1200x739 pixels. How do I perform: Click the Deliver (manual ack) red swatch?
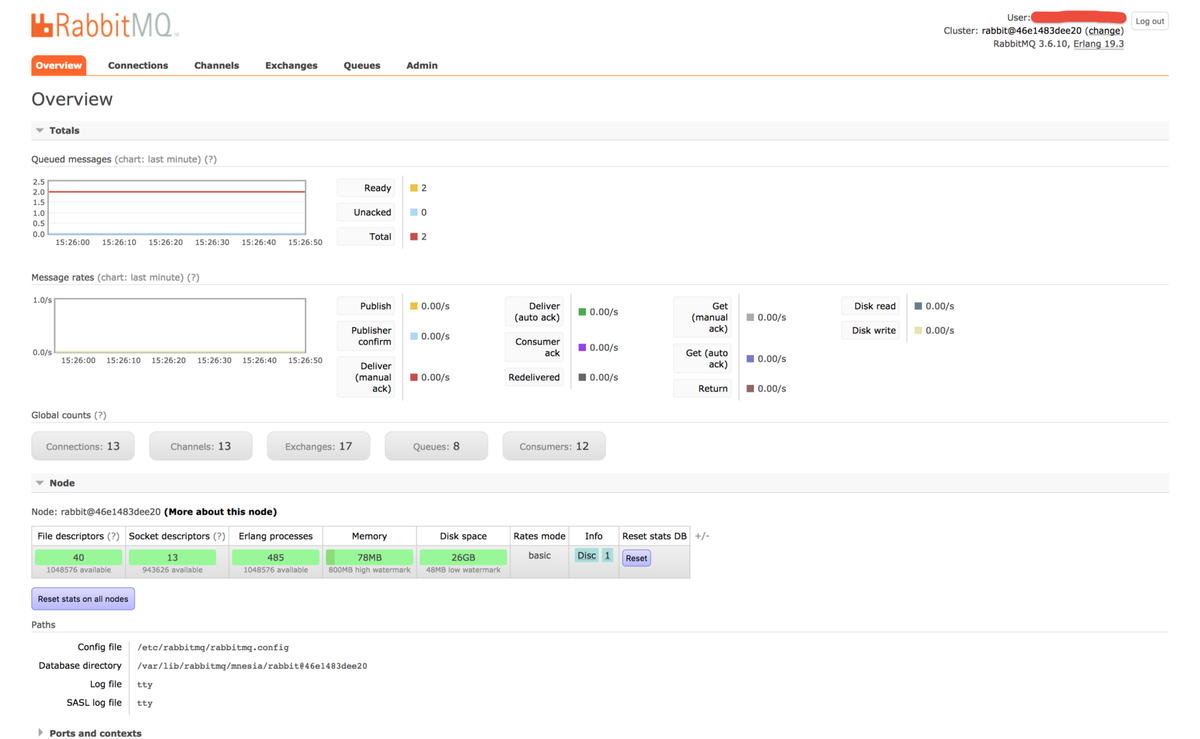(x=414, y=377)
